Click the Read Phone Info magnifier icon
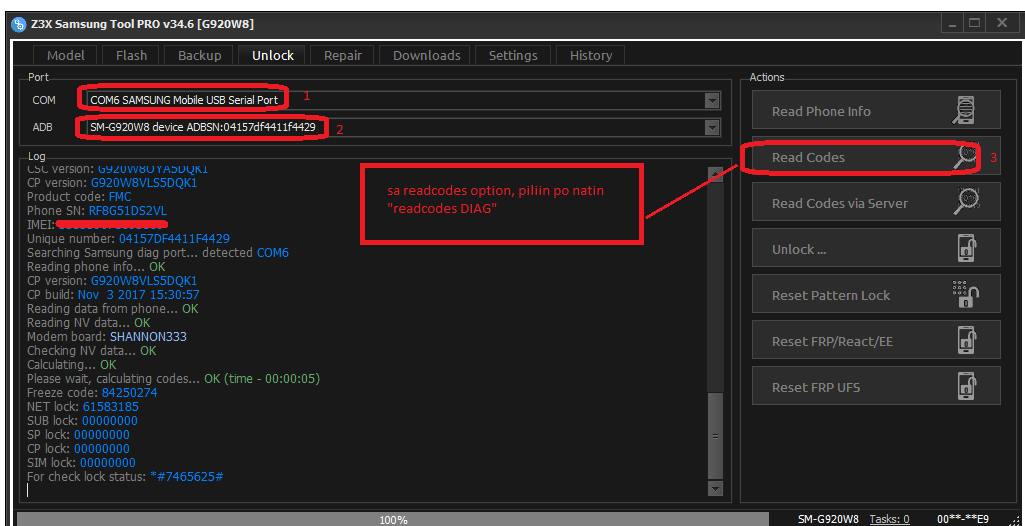This screenshot has height=526, width=1025. pos(965,111)
